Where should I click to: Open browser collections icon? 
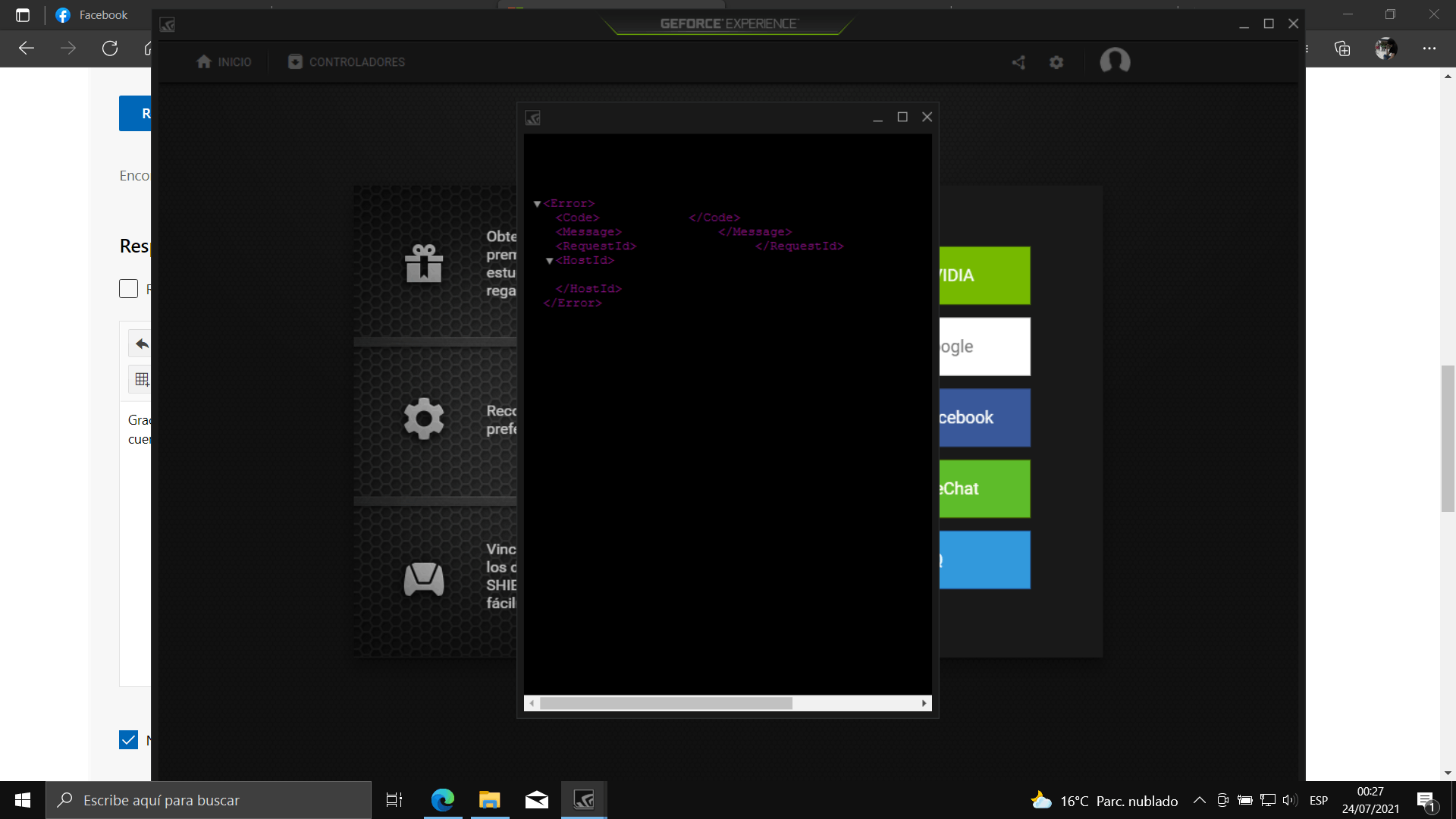click(x=1342, y=49)
